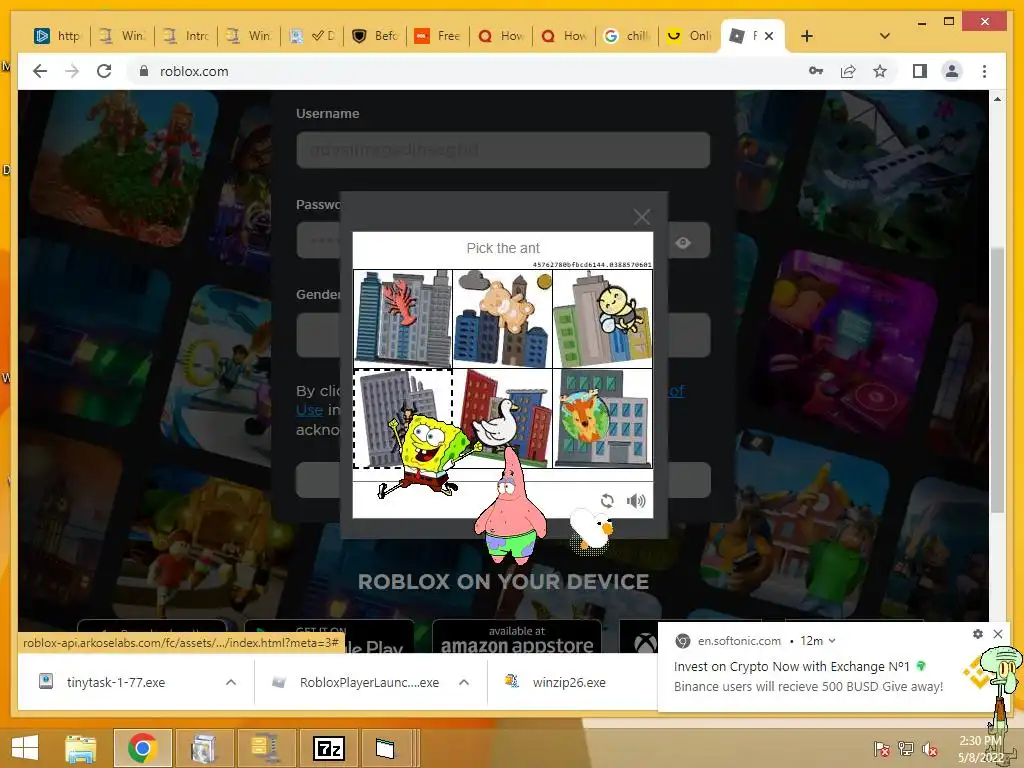Open the winzip26.exe download
The height and width of the screenshot is (768, 1024).
[x=569, y=682]
